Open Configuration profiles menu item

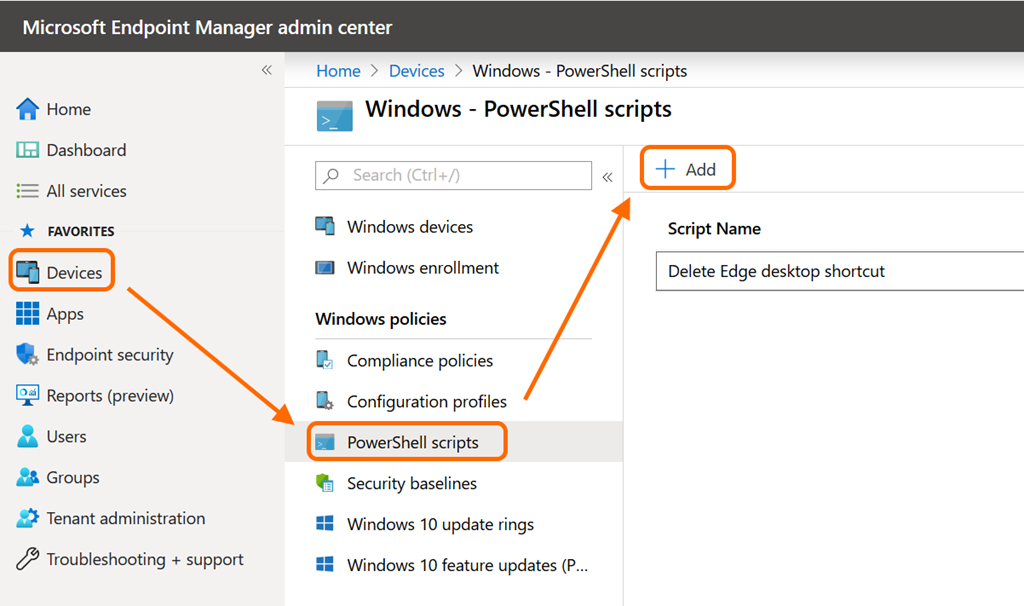(x=426, y=402)
